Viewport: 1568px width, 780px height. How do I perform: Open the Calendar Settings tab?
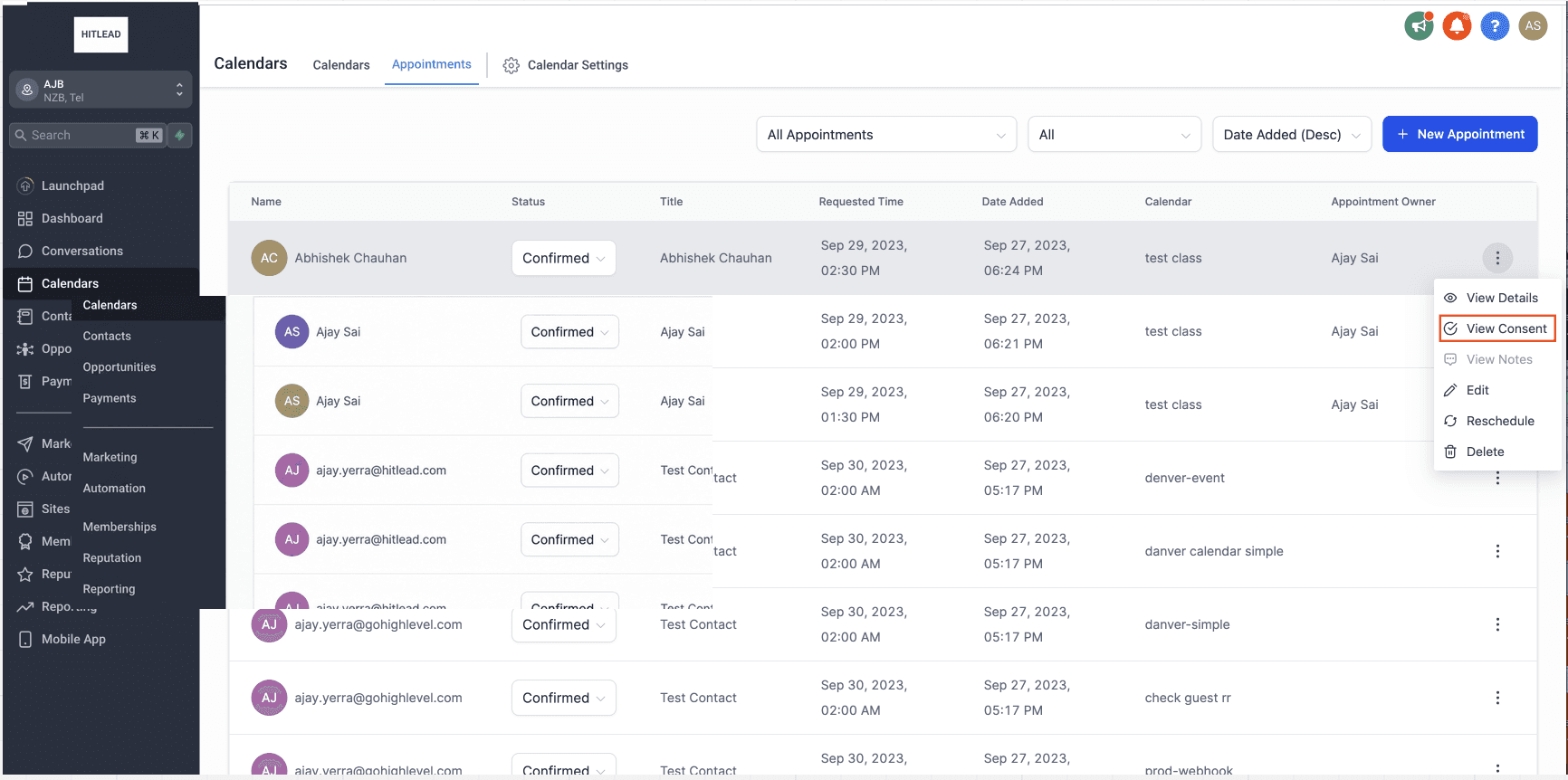[x=566, y=65]
